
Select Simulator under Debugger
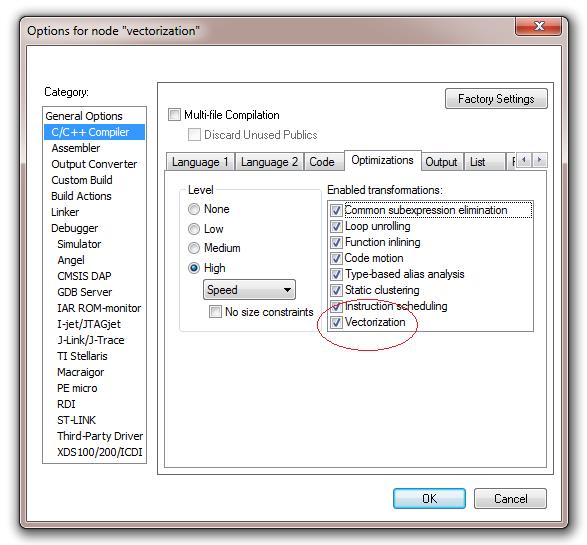tap(79, 244)
